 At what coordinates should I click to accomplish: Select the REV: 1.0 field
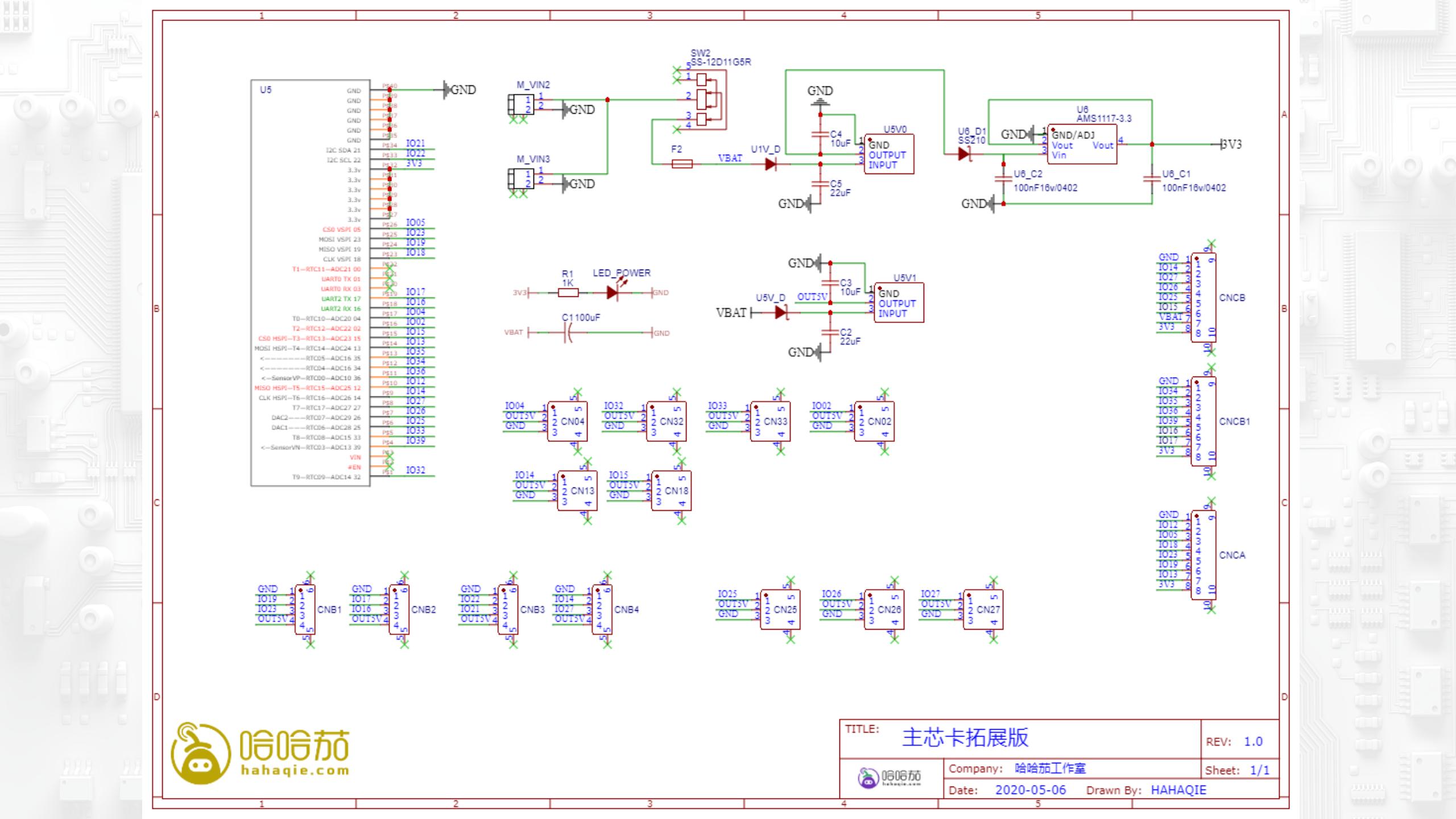tap(1234, 742)
